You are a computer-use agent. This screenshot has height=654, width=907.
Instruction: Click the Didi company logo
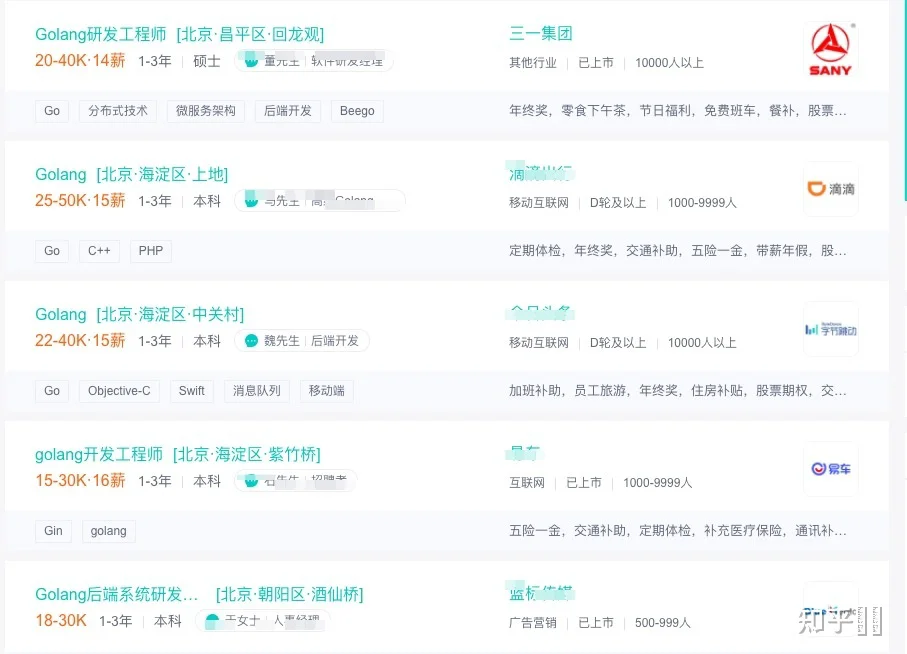831,189
